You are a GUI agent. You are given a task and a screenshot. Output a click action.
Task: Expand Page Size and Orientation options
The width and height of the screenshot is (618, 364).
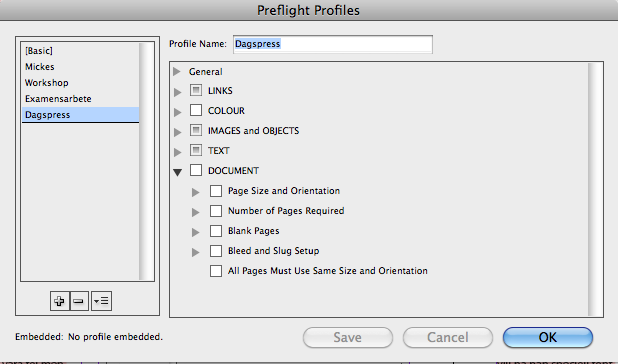[195, 192]
